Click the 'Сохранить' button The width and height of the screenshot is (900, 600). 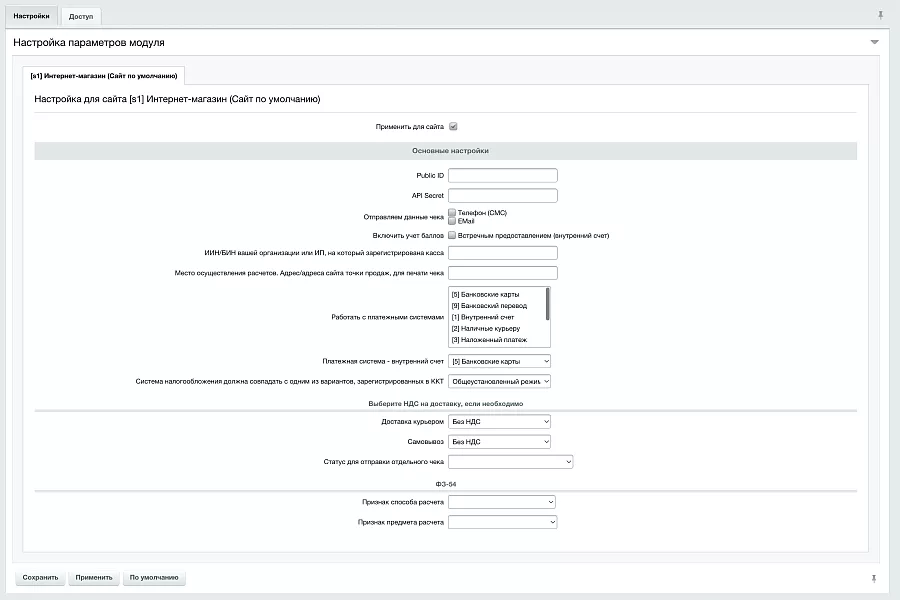coord(40,578)
